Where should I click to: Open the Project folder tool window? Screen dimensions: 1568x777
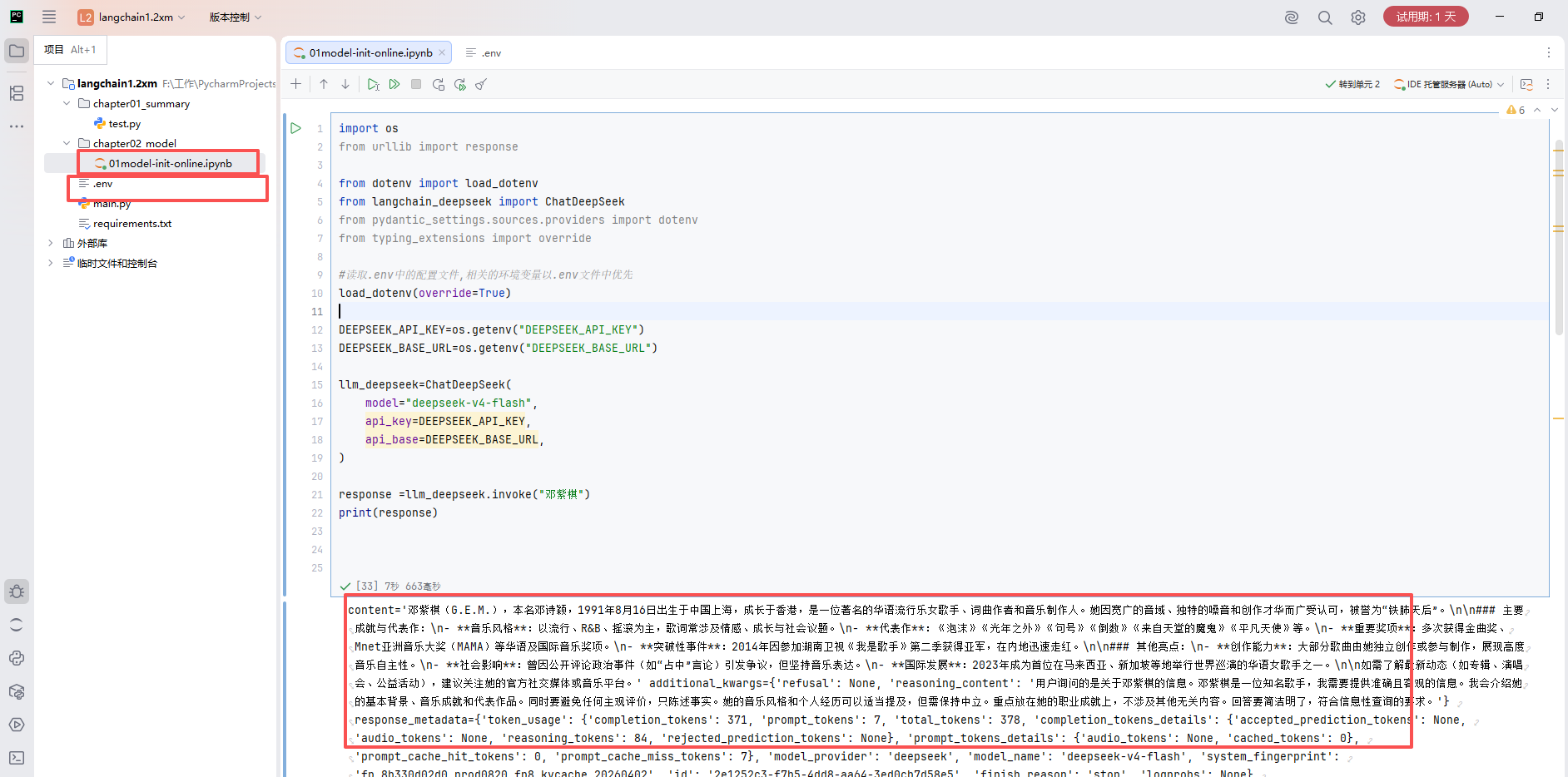(17, 51)
